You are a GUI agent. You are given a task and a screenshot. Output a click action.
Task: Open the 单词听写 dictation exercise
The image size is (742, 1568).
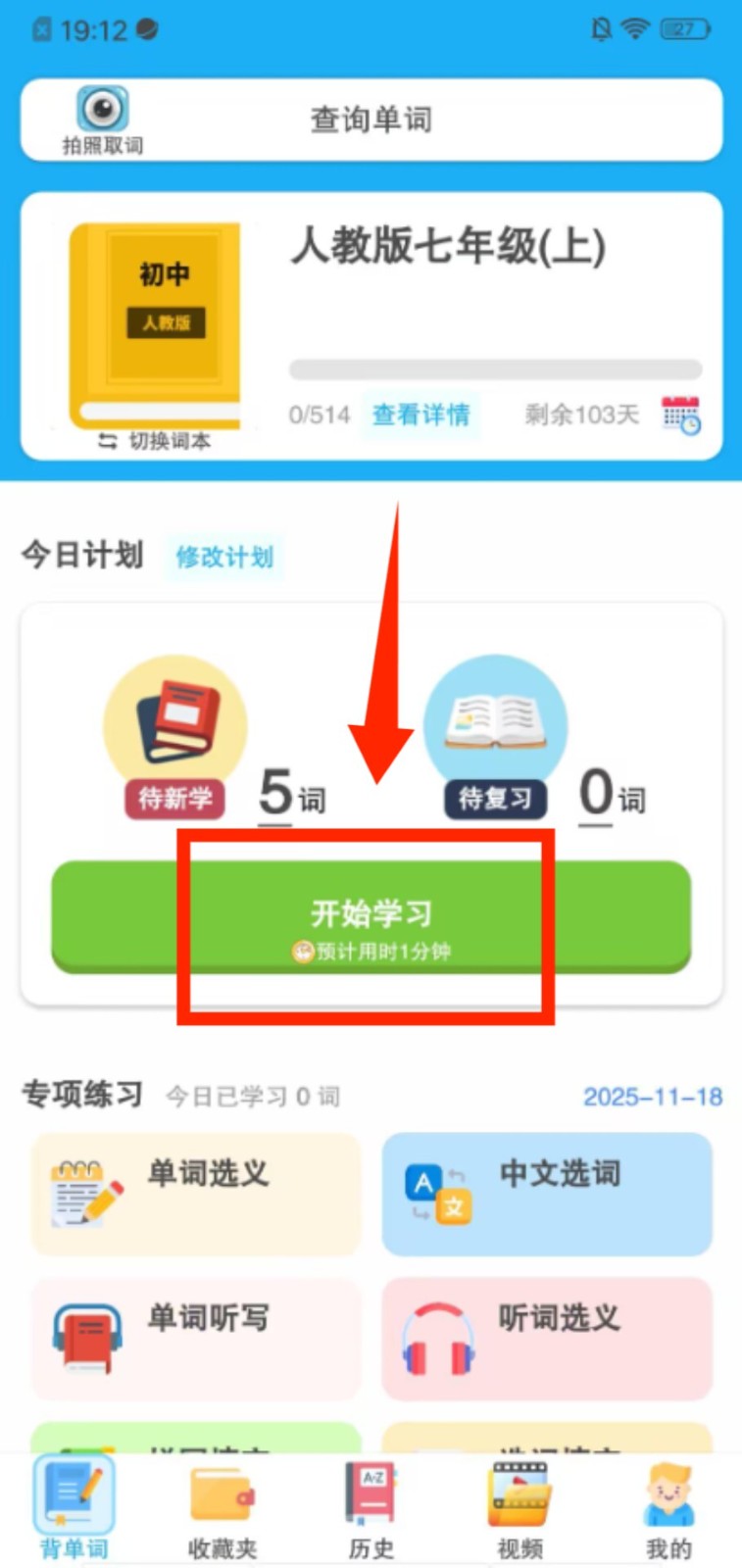[196, 1339]
